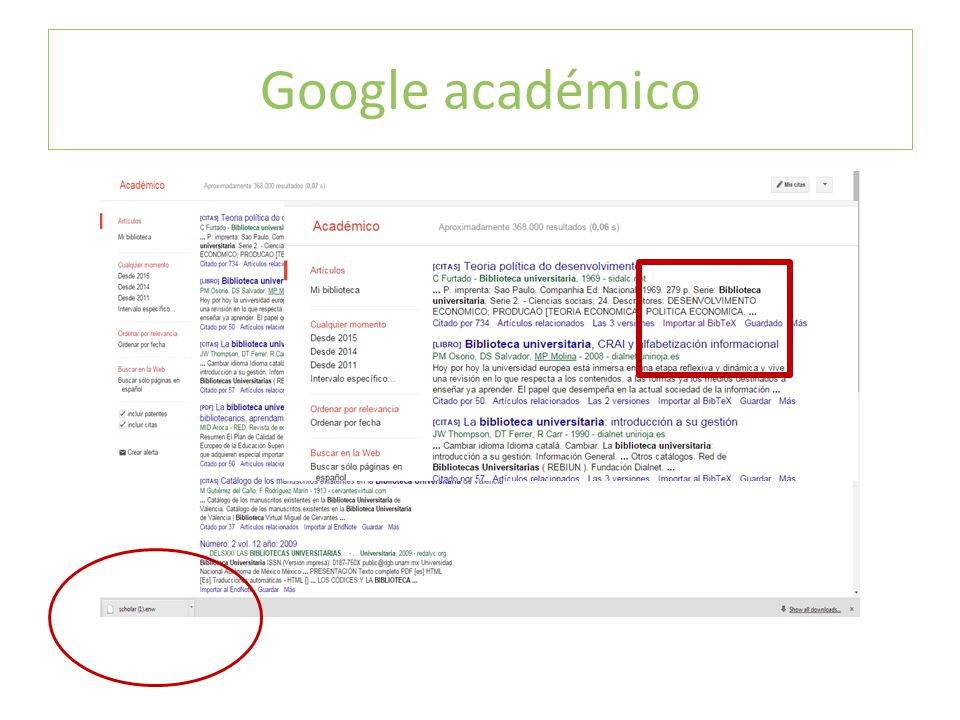Click Más on the CRAI y alfabetización result
Image resolution: width=960 pixels, height=720 pixels.
click(x=787, y=401)
